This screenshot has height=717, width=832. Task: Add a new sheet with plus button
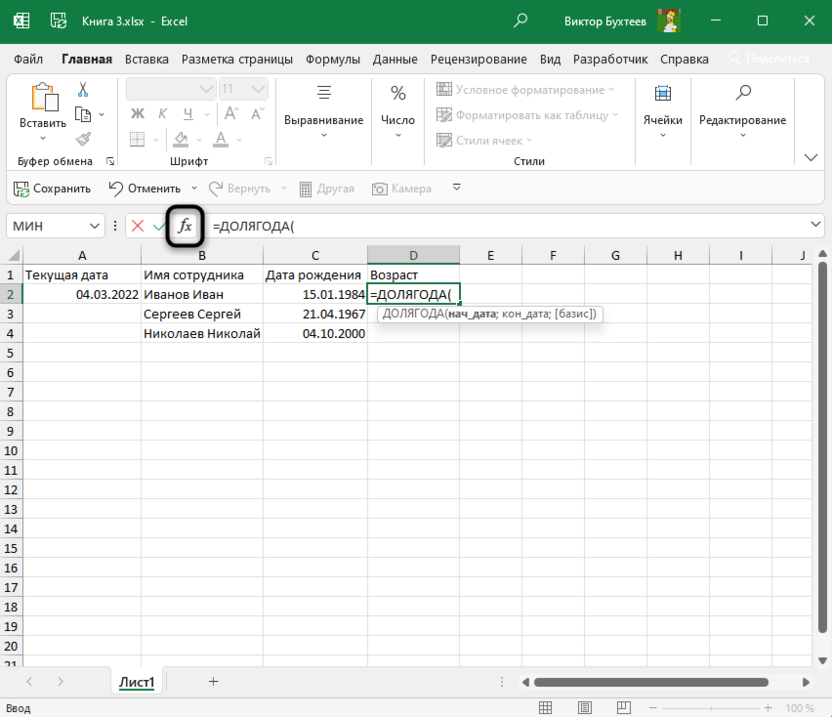pos(213,681)
